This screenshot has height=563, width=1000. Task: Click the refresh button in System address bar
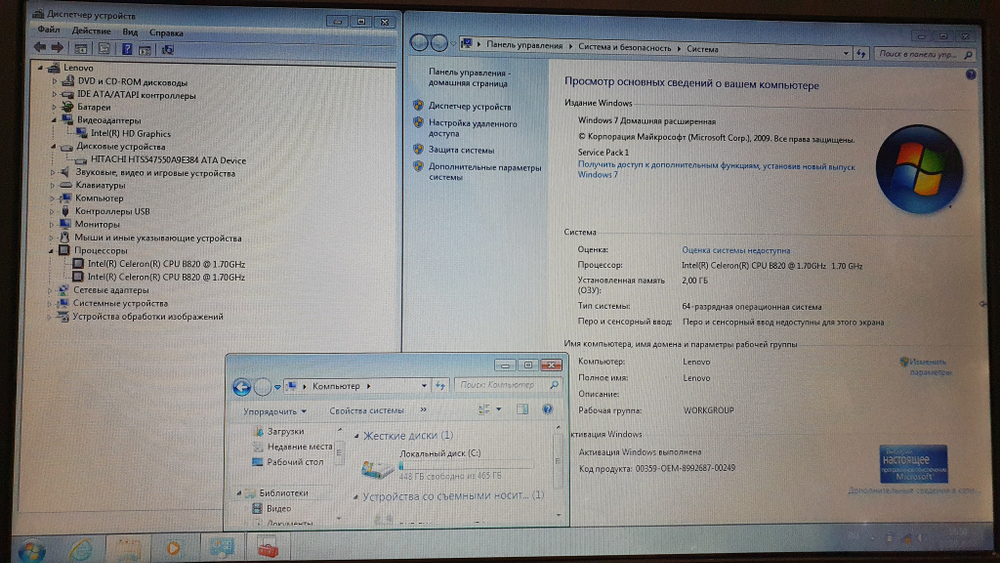tap(862, 54)
